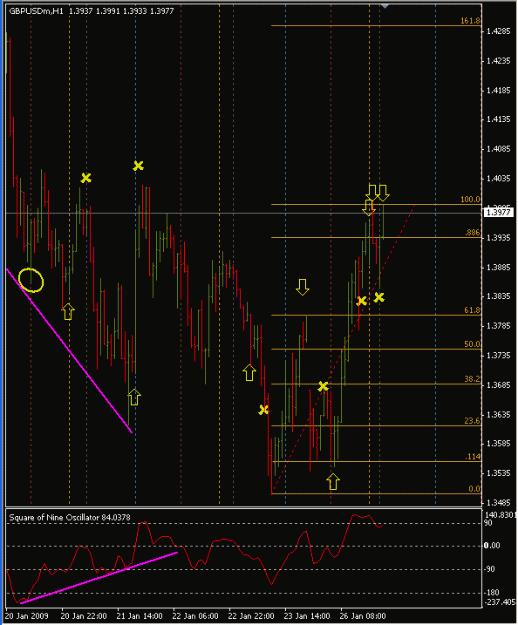The width and height of the screenshot is (518, 625).
Task: Select the GBPUSDm,H1 chart title text
Action: pyautogui.click(x=36, y=11)
